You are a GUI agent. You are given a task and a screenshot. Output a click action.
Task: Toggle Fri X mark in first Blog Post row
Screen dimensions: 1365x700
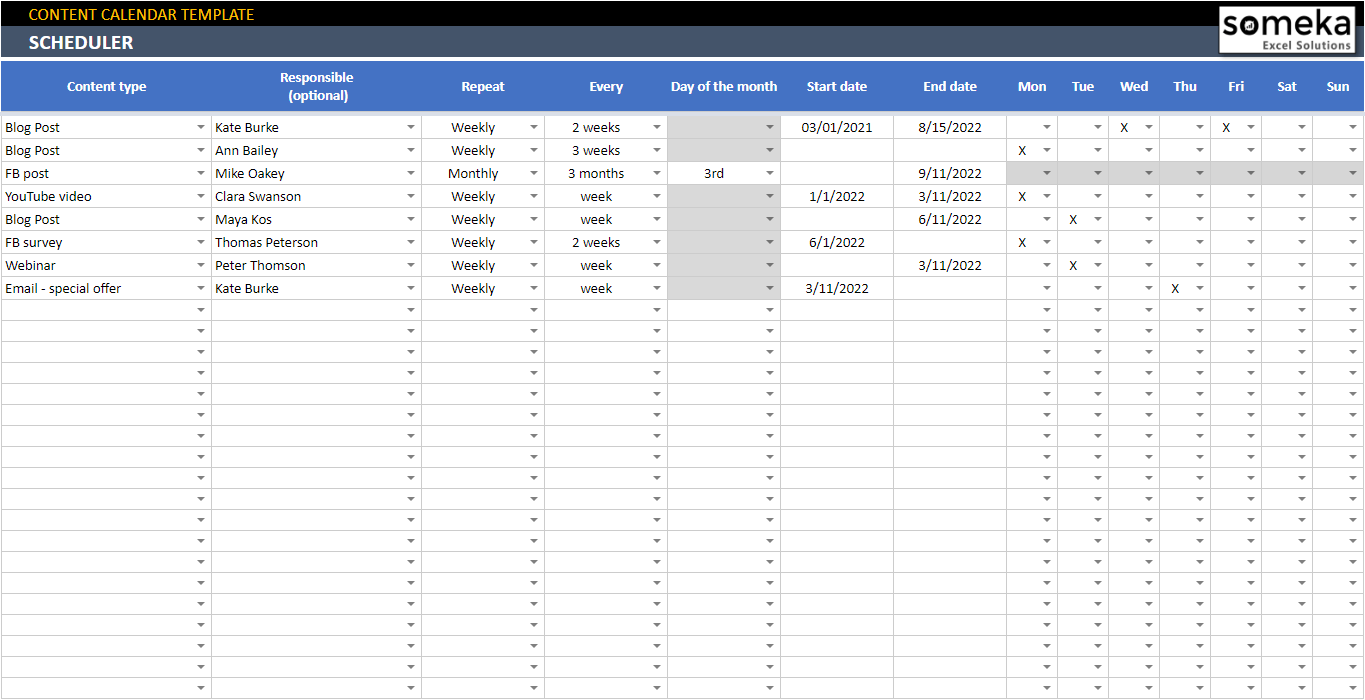[x=1226, y=128]
